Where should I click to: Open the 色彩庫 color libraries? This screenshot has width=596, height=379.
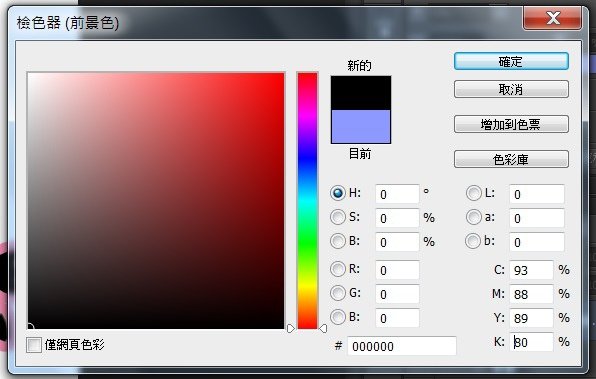tap(511, 159)
